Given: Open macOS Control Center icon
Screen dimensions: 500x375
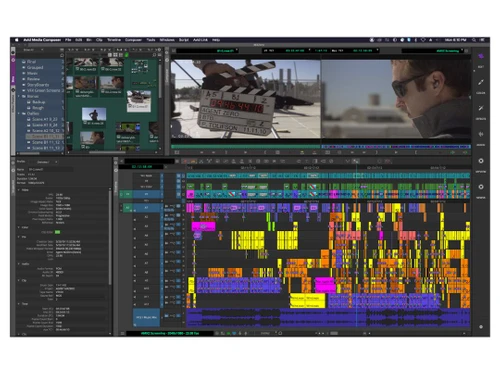Looking at the screenshot, I should [482, 40].
